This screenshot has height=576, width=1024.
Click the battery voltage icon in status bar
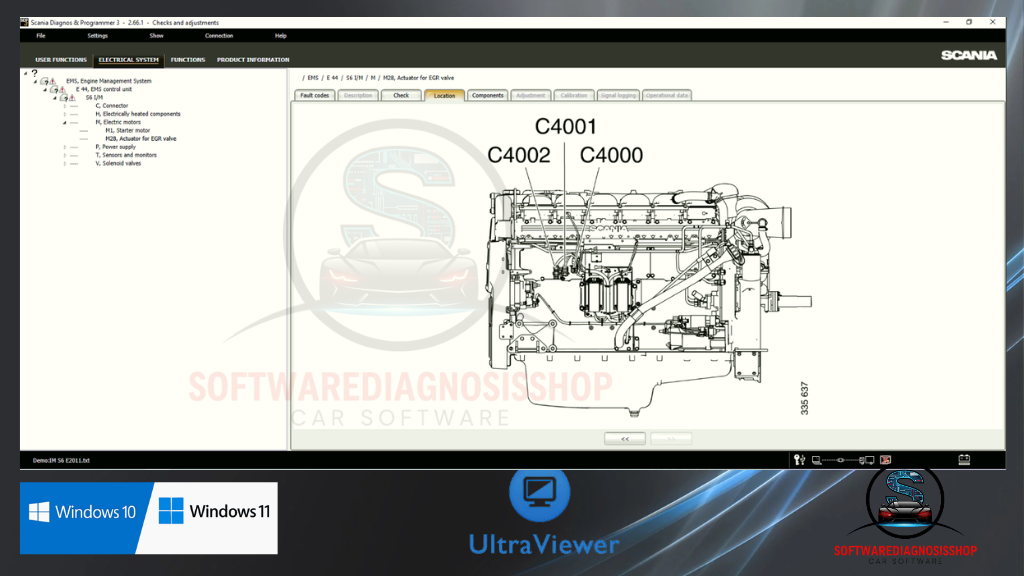pos(964,460)
